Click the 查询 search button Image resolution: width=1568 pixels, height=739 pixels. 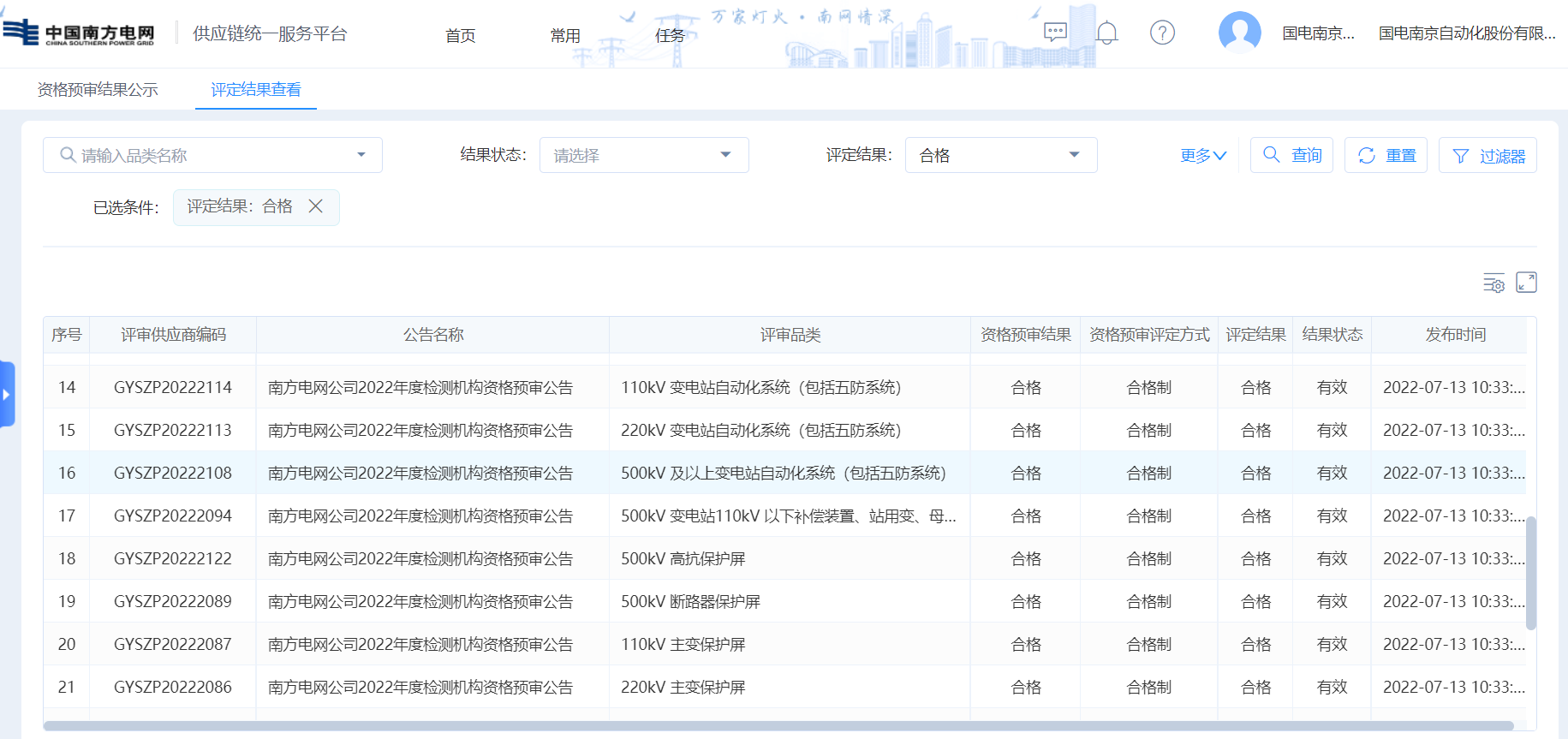tap(1291, 155)
